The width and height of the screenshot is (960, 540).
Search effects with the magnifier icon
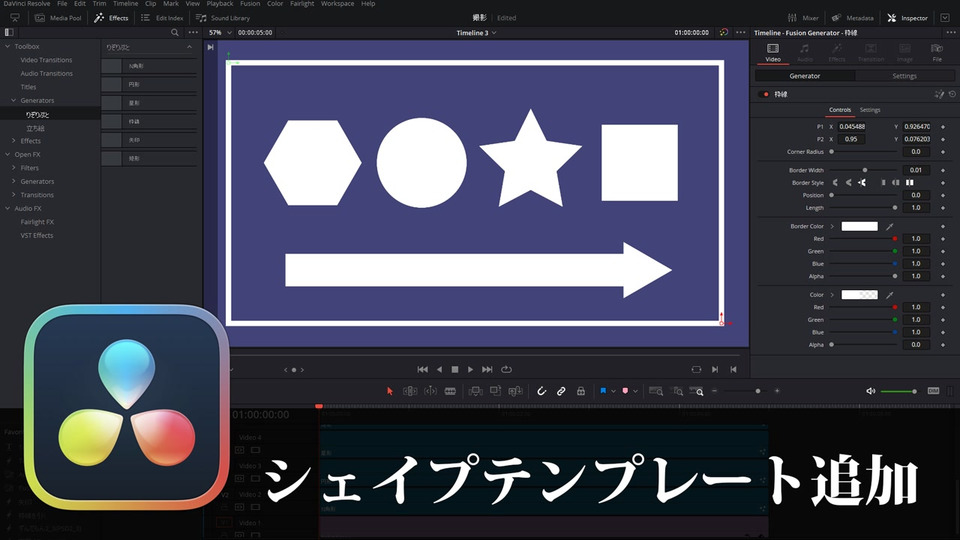pyautogui.click(x=174, y=32)
